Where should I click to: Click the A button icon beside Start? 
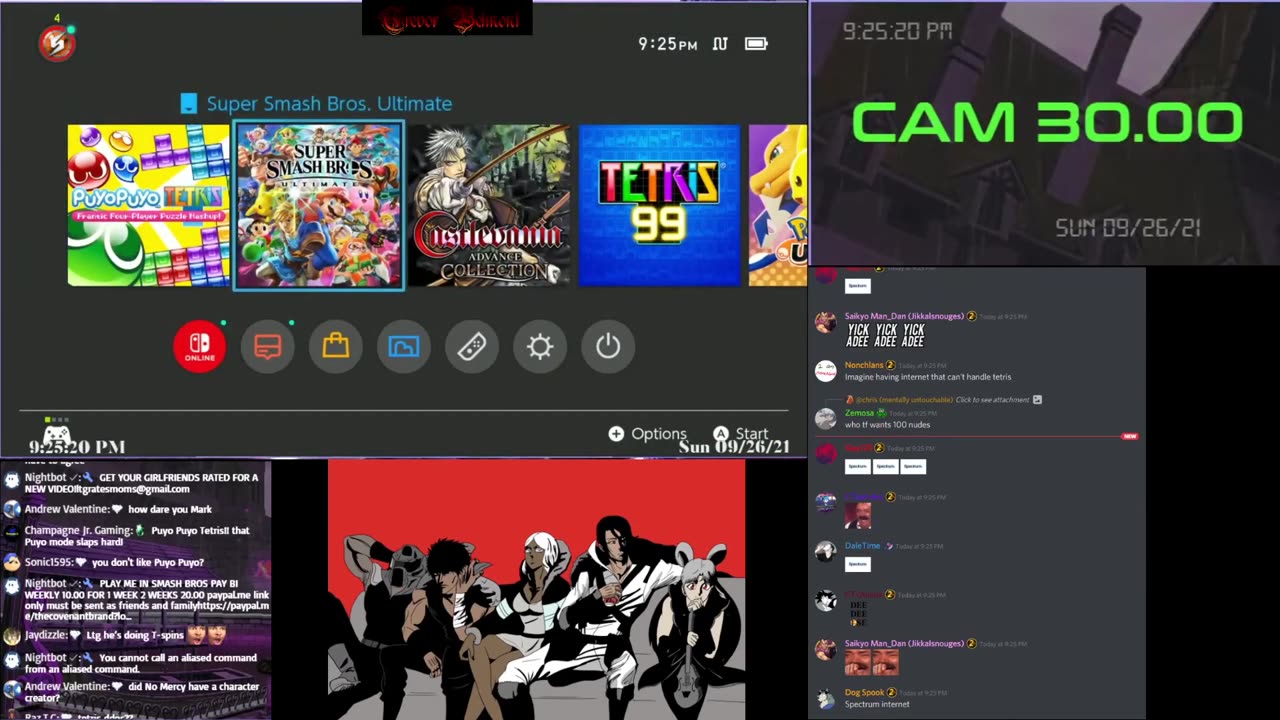point(720,433)
